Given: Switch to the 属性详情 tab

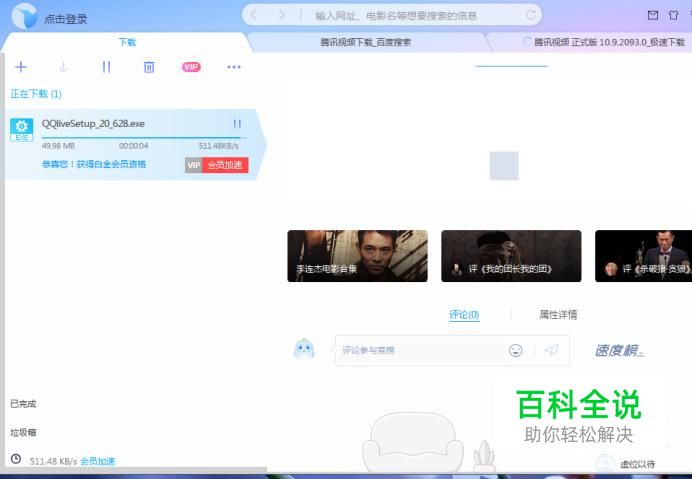Looking at the screenshot, I should (x=558, y=315).
